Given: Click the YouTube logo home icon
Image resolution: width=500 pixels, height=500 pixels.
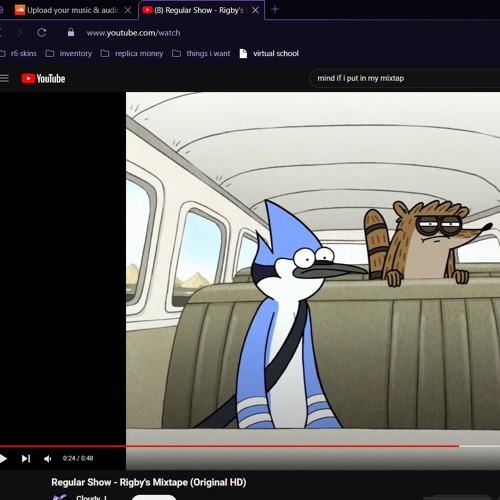Looking at the screenshot, I should coord(43,79).
